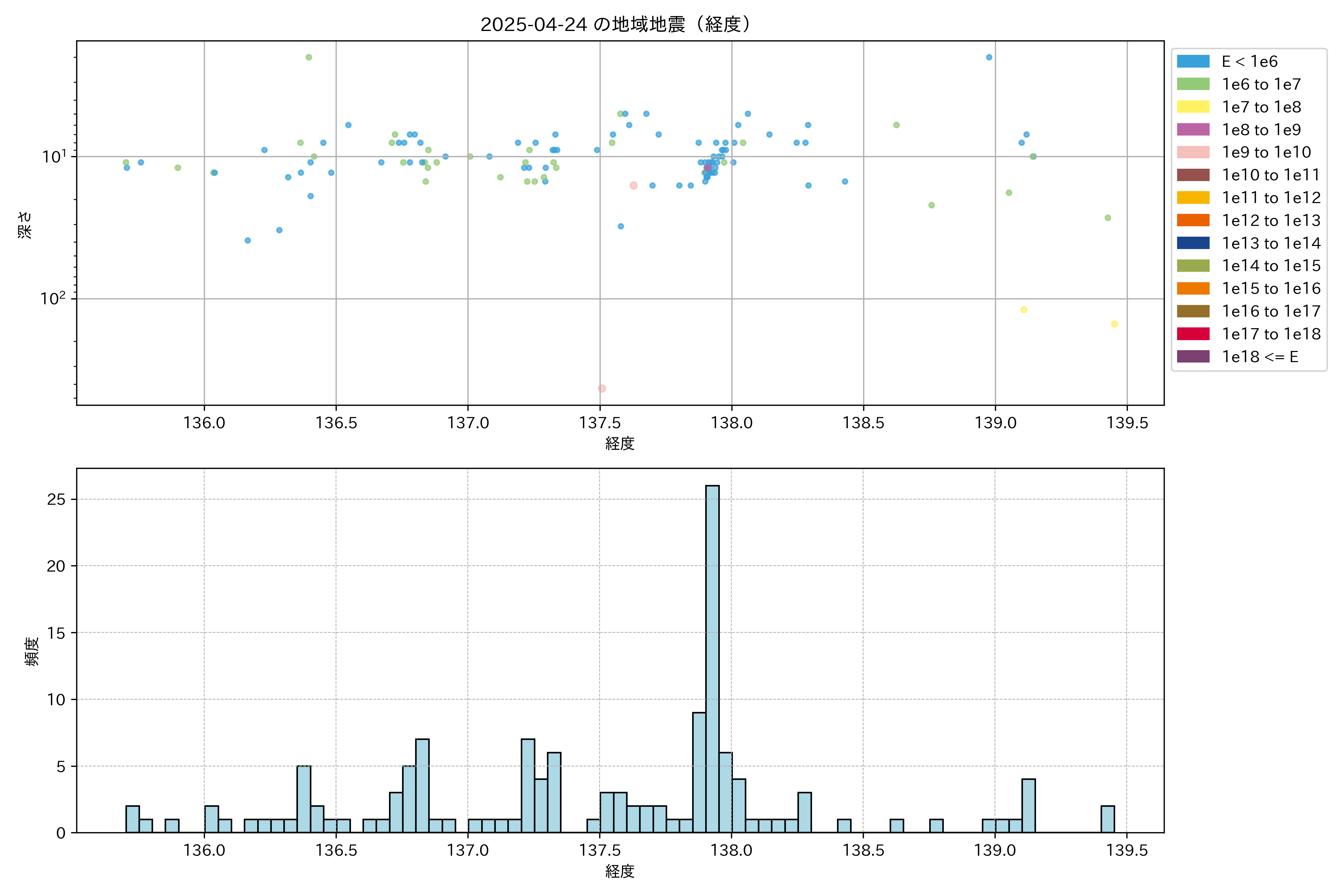Screen dimensions: 1344x896
Task: Click the green dot at top left of scatter
Action: (x=309, y=57)
